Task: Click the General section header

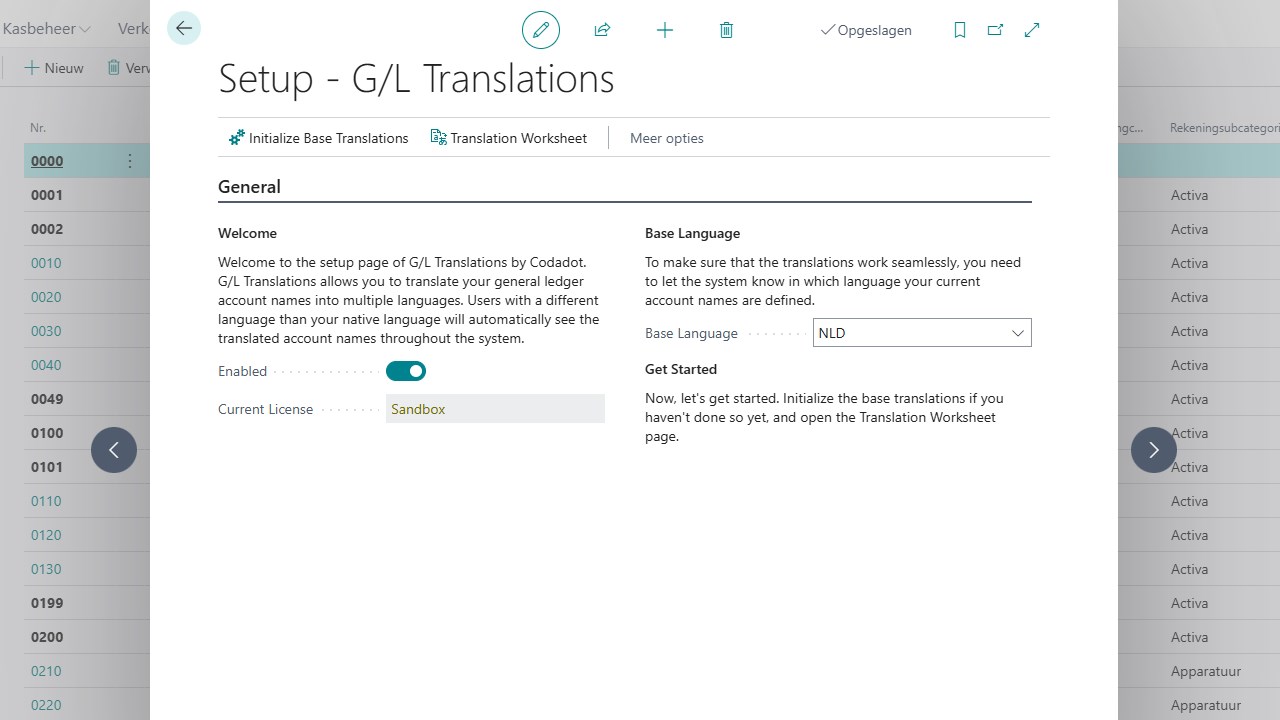Action: pos(249,187)
